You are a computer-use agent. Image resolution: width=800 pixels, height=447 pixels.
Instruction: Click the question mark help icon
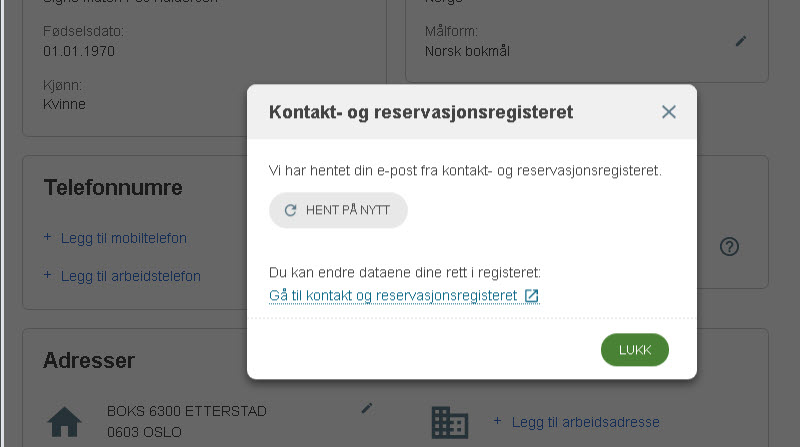tap(729, 246)
